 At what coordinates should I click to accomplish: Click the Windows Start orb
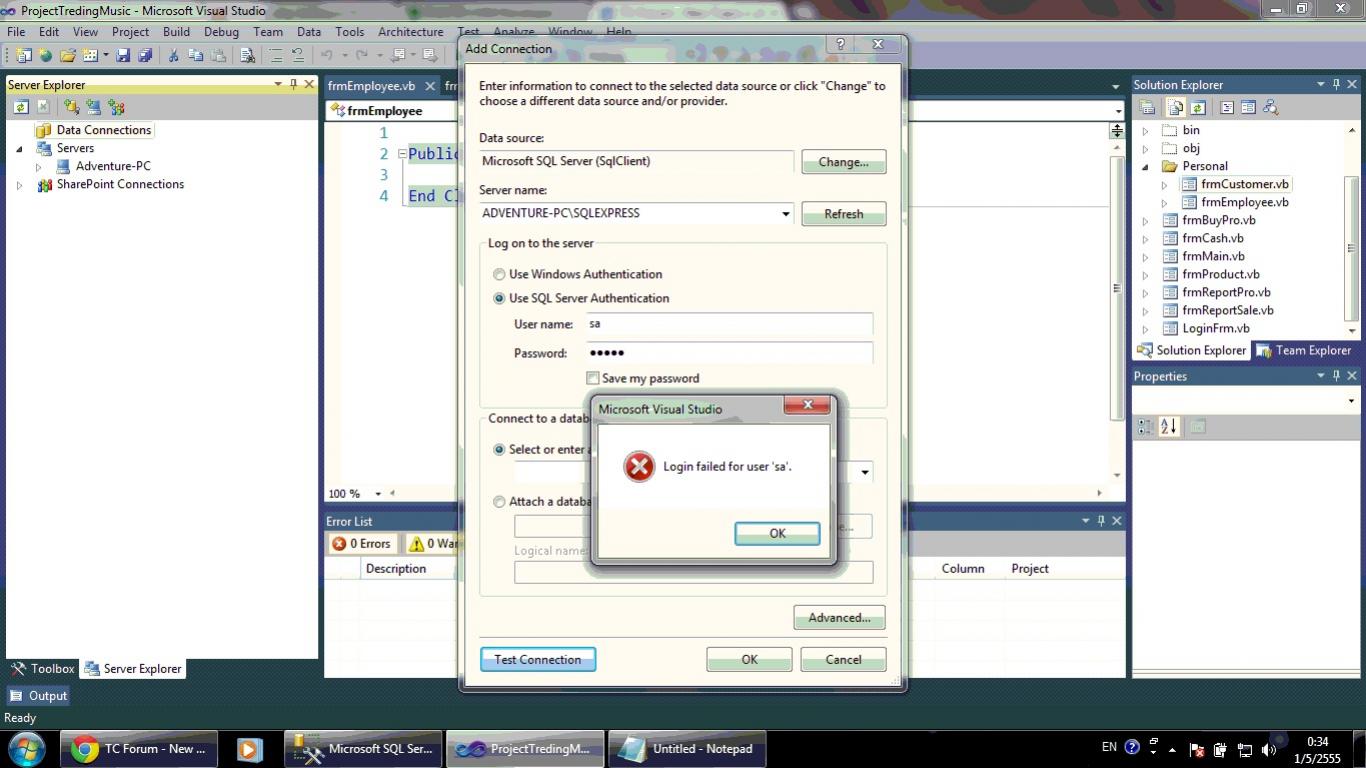[27, 748]
